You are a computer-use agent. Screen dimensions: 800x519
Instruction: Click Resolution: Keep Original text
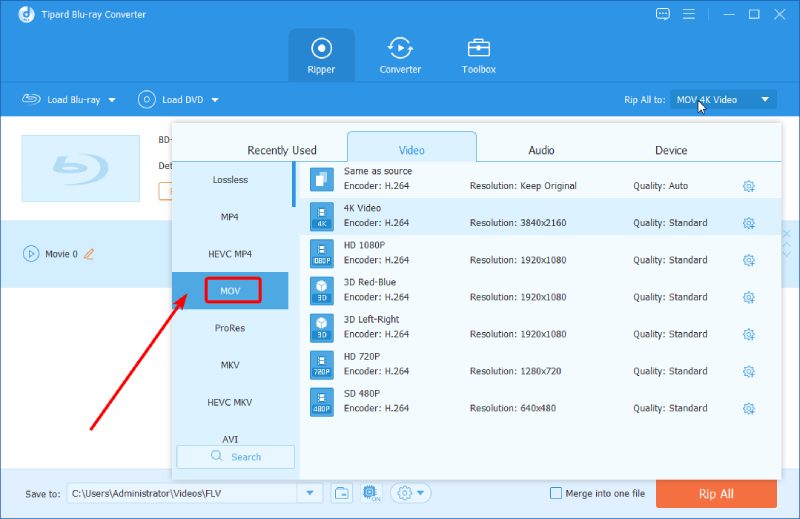click(523, 186)
